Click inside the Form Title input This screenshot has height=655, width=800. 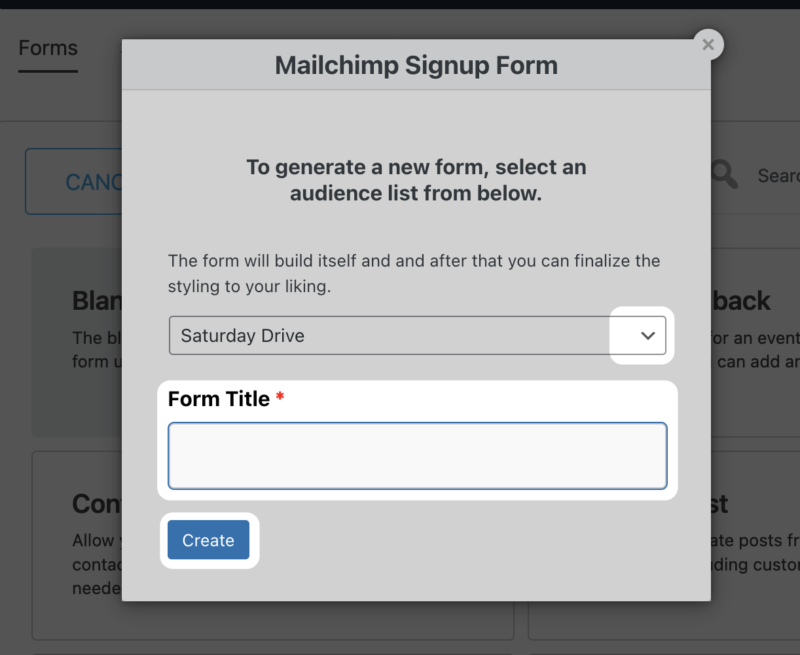point(417,455)
